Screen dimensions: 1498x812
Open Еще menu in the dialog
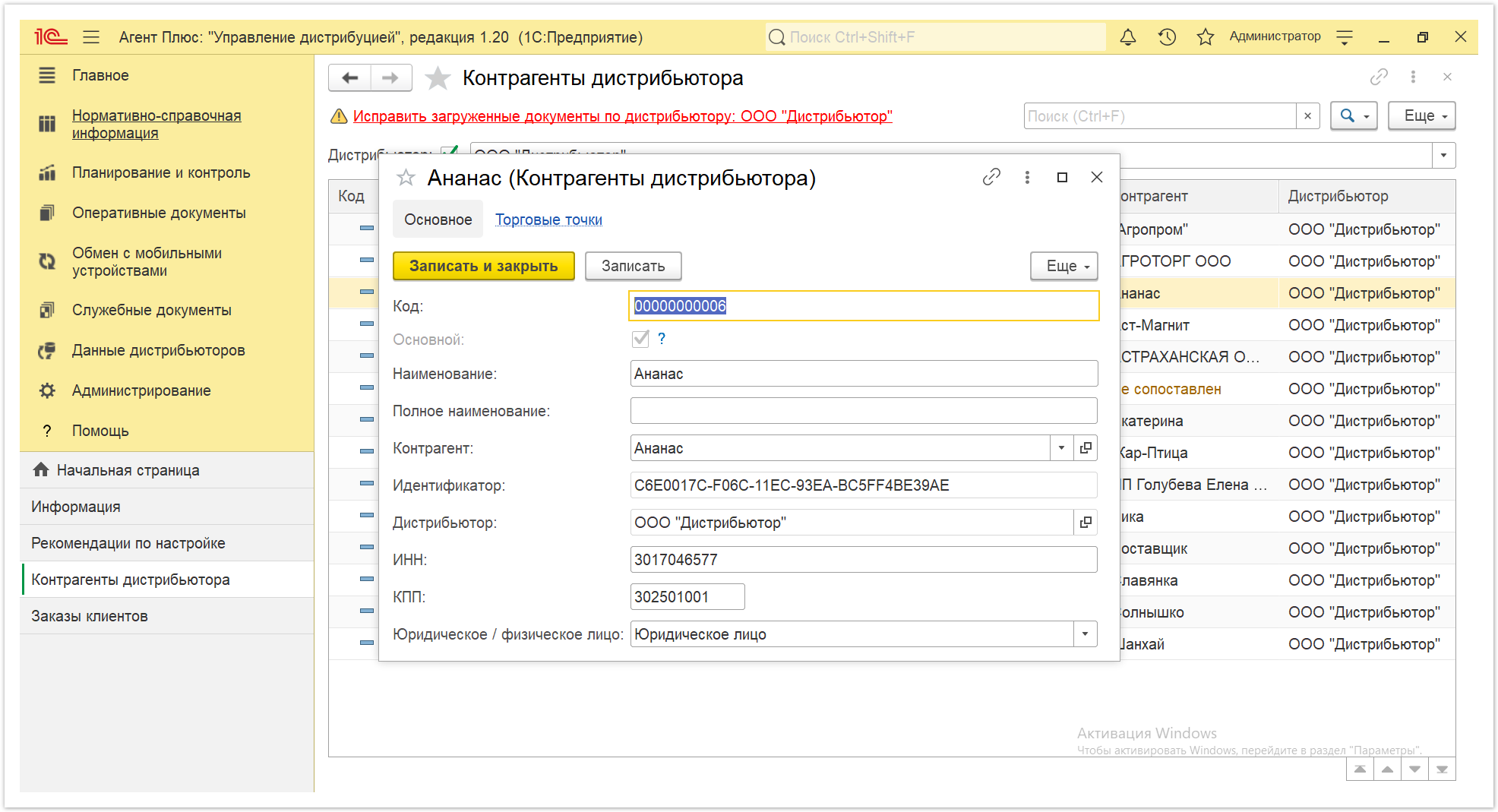tap(1064, 266)
